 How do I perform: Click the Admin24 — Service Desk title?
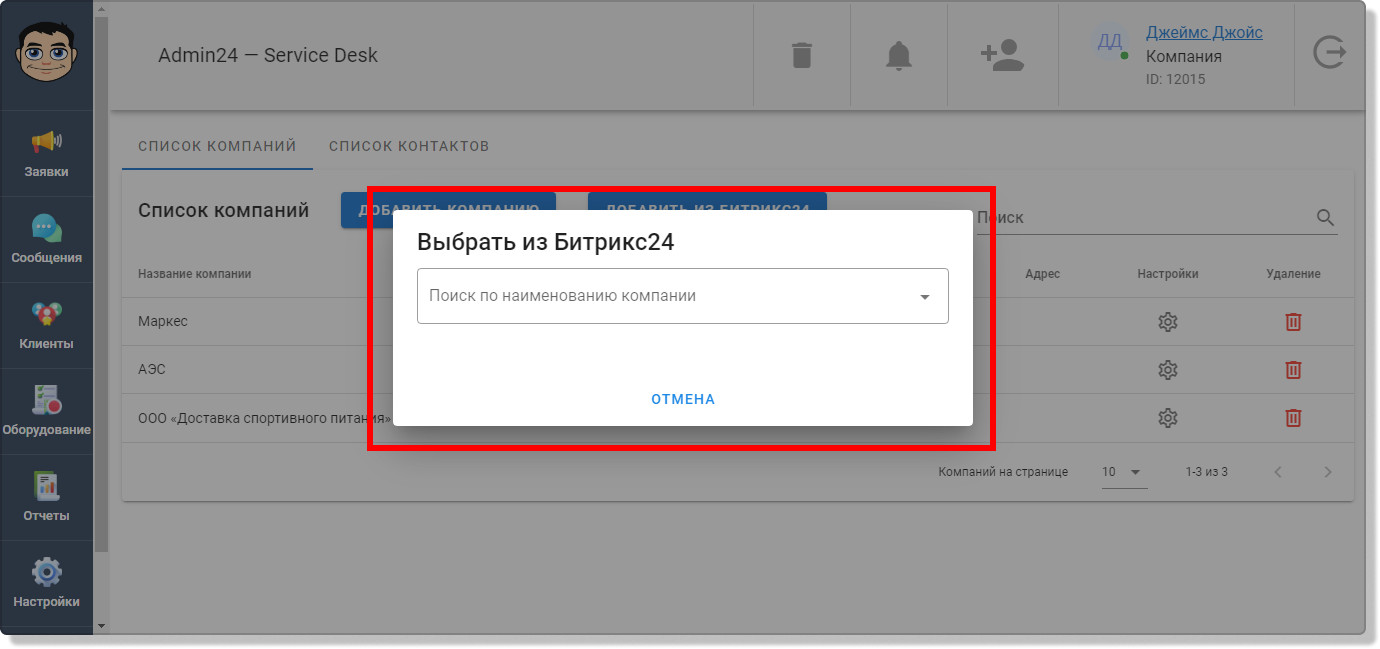point(268,56)
